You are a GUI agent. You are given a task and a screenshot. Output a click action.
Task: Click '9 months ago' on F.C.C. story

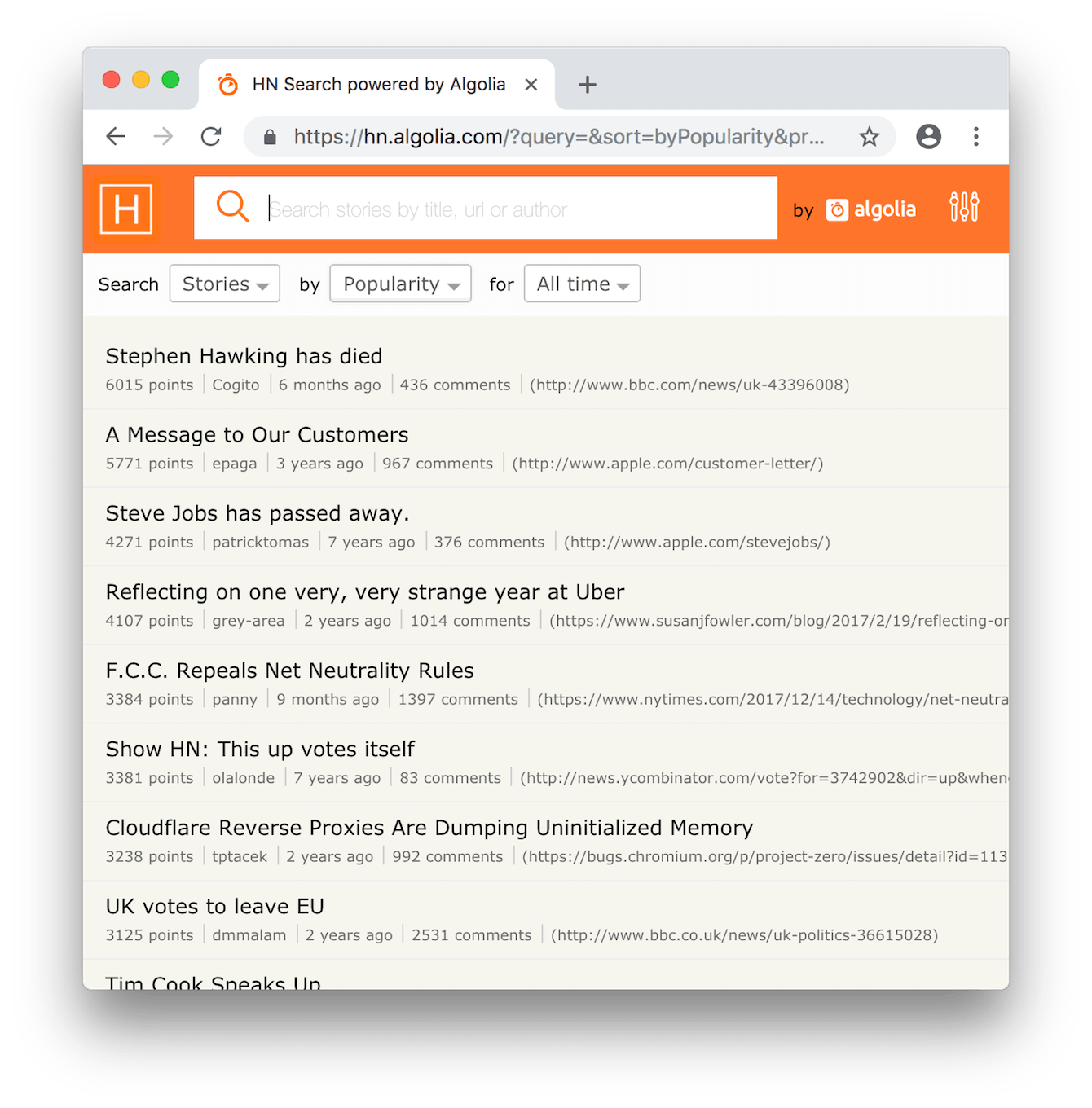coord(328,699)
